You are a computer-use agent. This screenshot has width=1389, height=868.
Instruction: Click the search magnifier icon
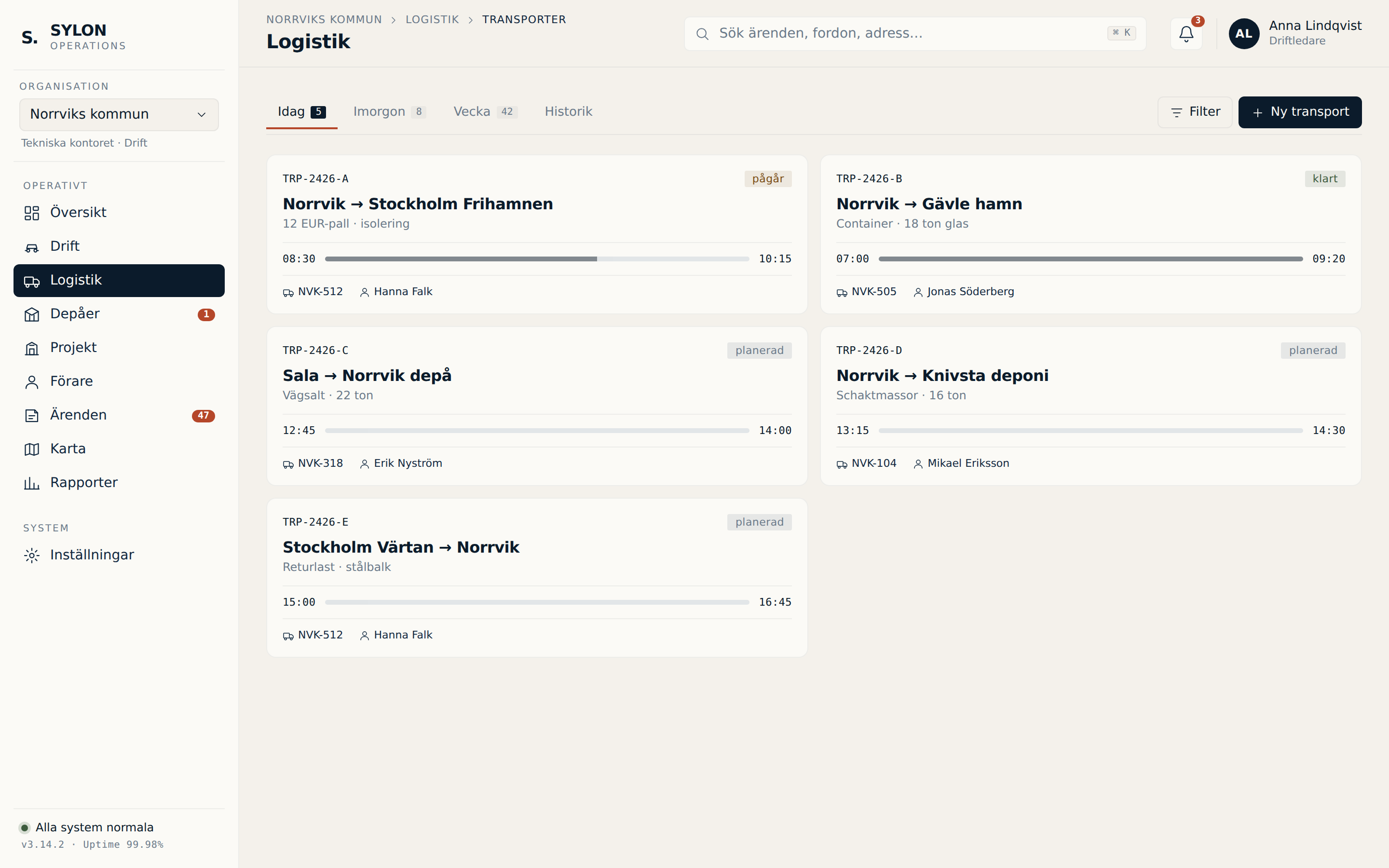702,34
